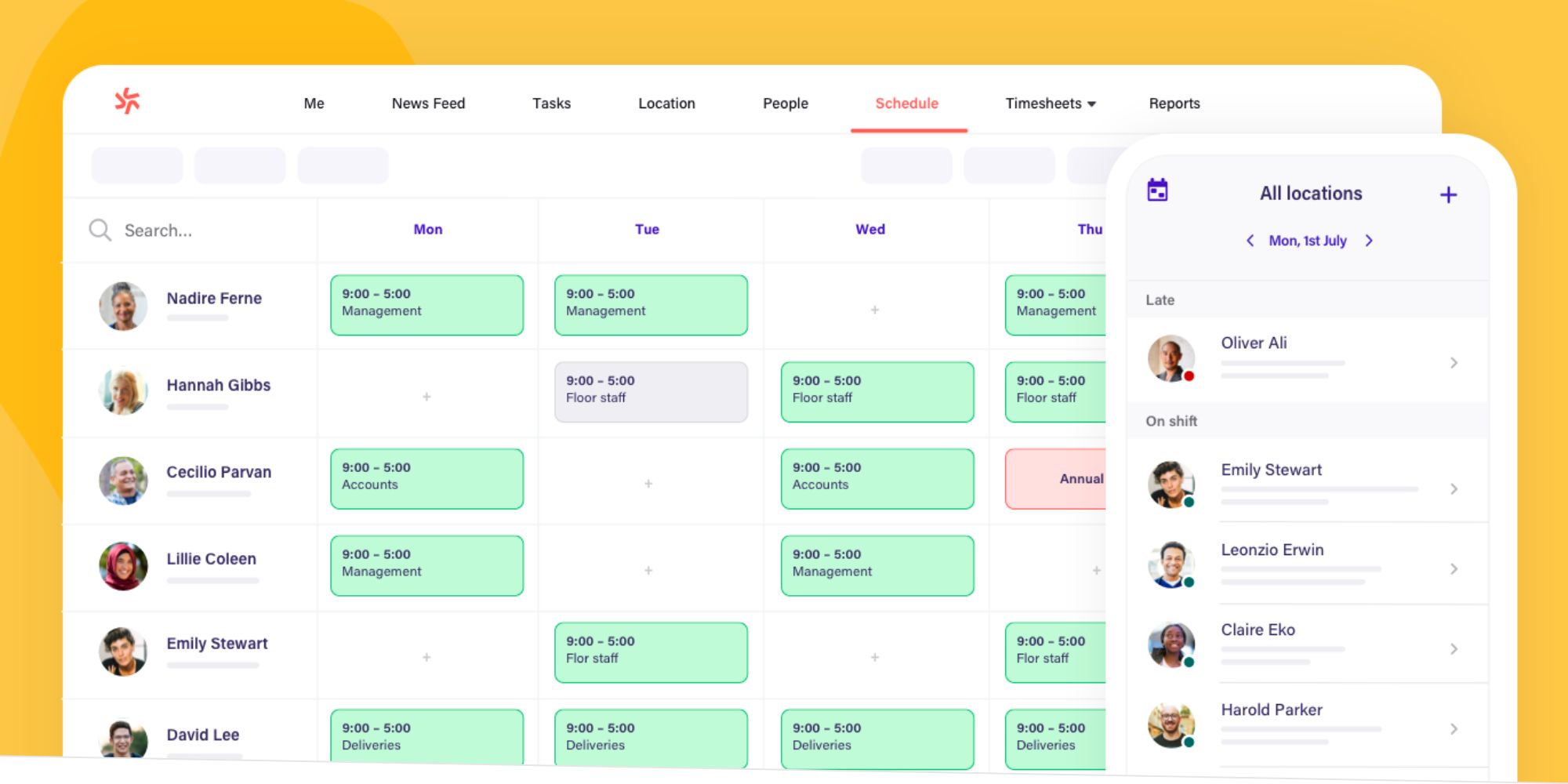
Task: Open the Reports tab
Action: point(1174,103)
